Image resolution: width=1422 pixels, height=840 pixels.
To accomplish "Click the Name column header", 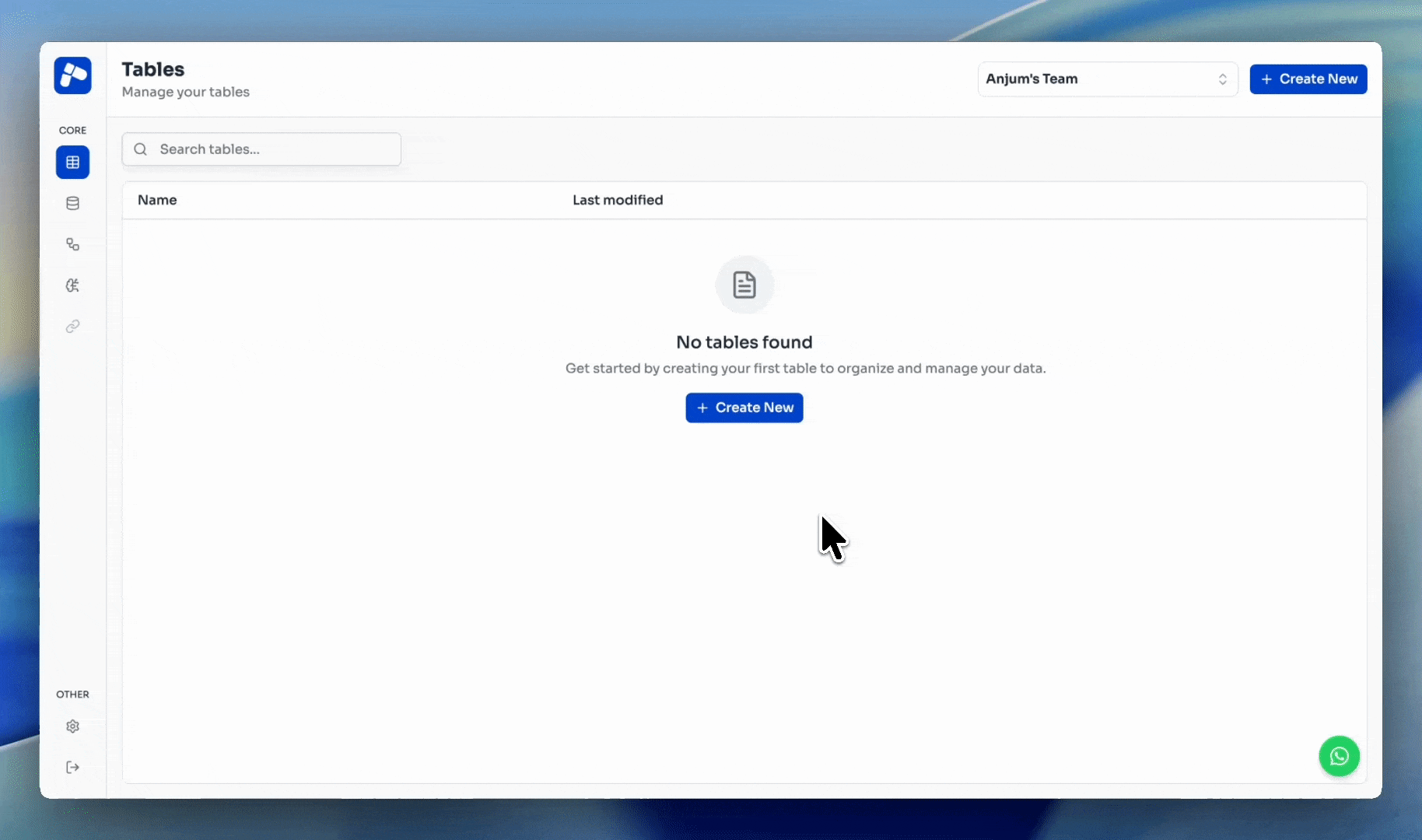I will 157,200.
